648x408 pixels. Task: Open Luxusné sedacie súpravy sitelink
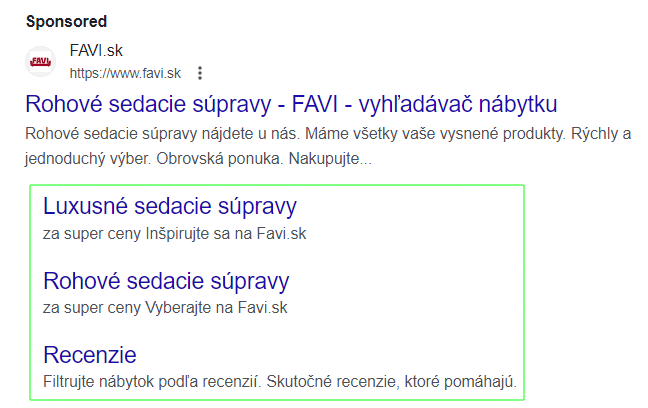170,206
